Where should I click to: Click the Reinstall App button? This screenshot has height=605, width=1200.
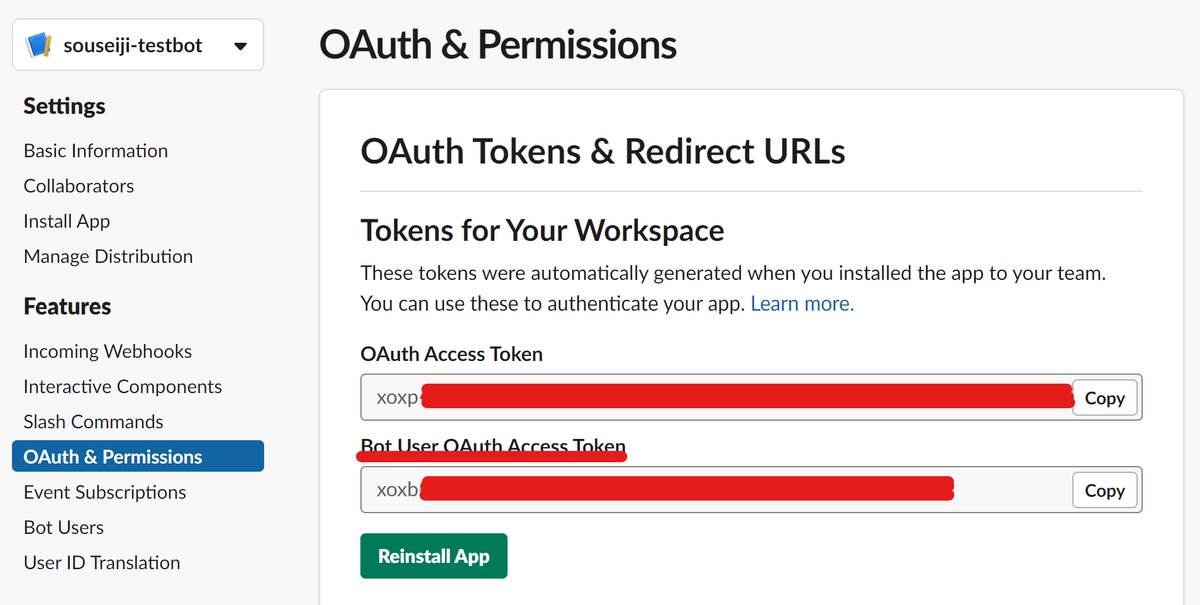(x=434, y=556)
